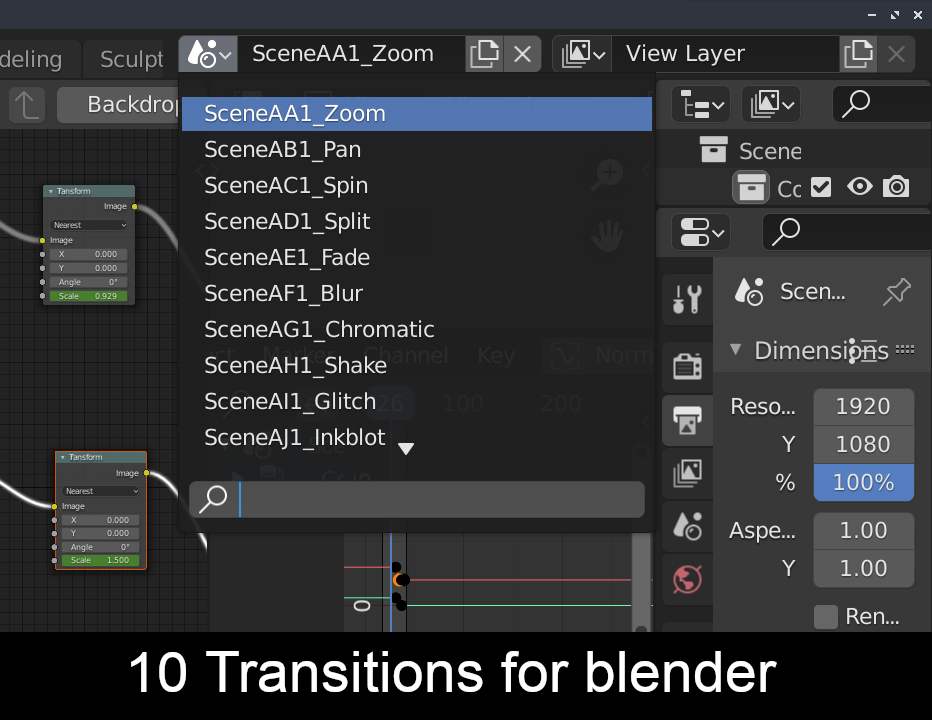Image resolution: width=932 pixels, height=720 pixels.
Task: Open the View Layer properties tab
Action: coord(688,474)
